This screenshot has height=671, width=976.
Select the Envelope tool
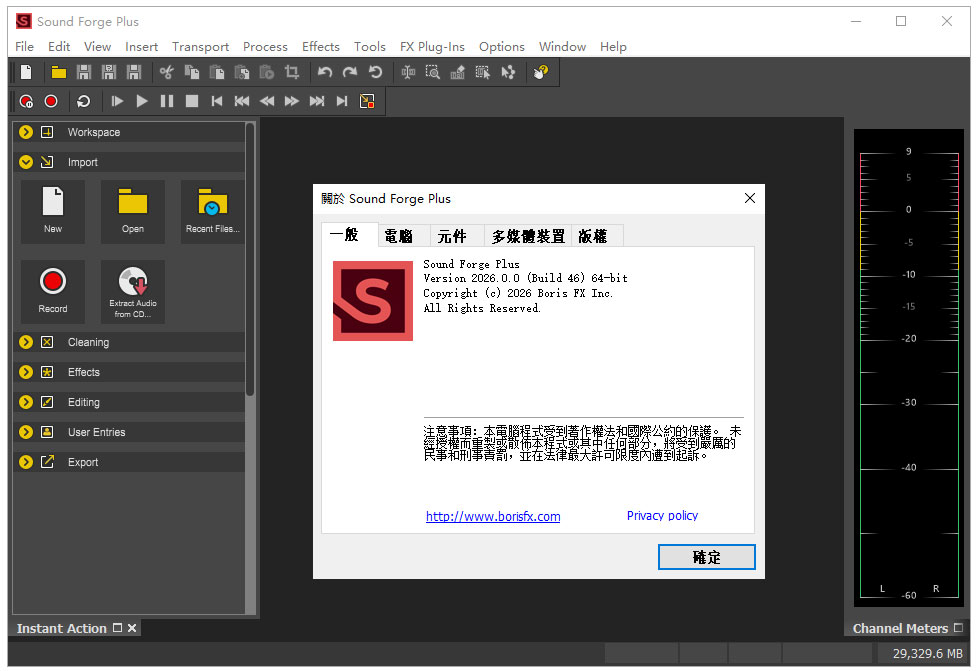509,72
